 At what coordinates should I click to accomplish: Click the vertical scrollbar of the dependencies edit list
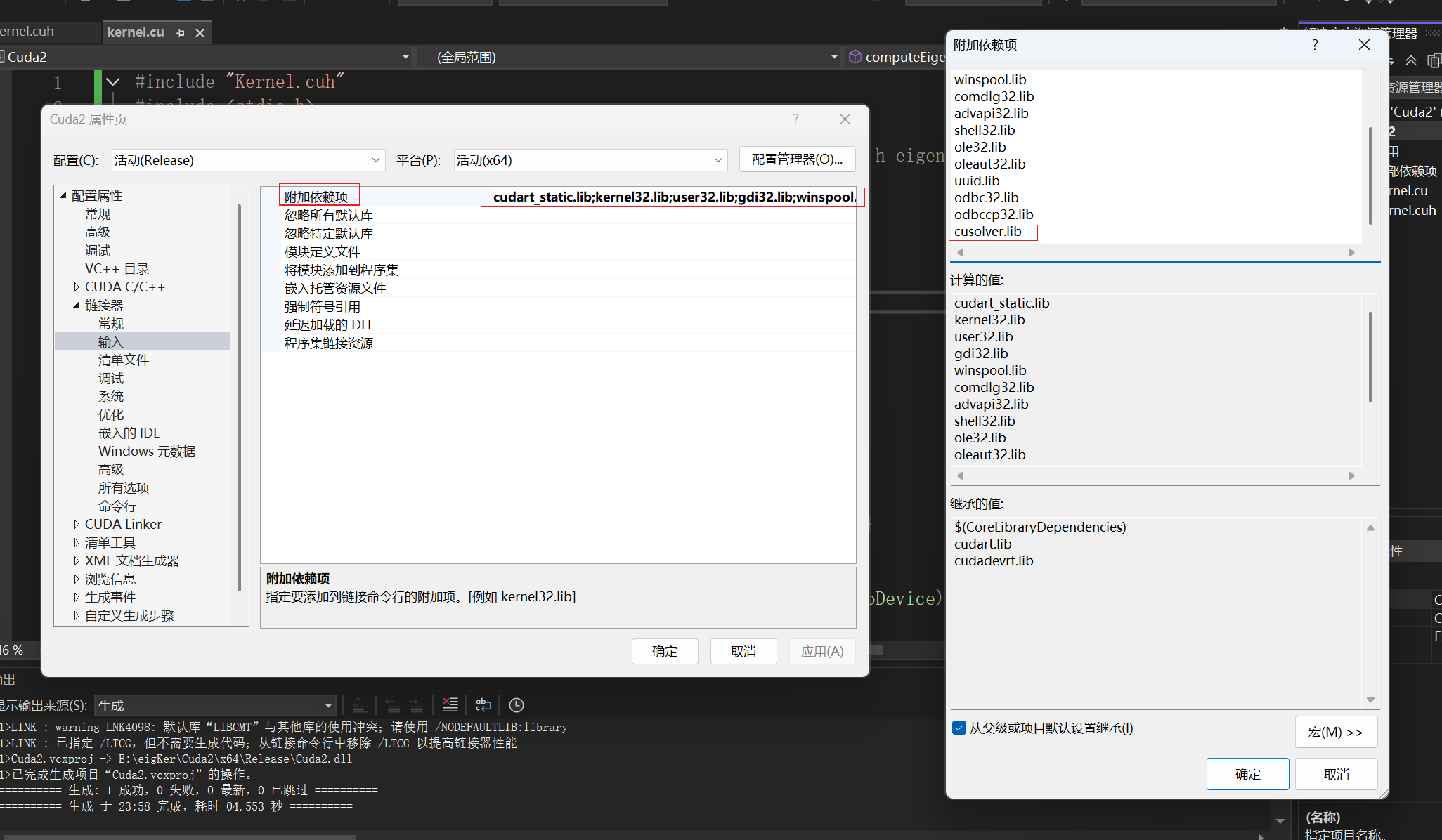pos(1370,176)
